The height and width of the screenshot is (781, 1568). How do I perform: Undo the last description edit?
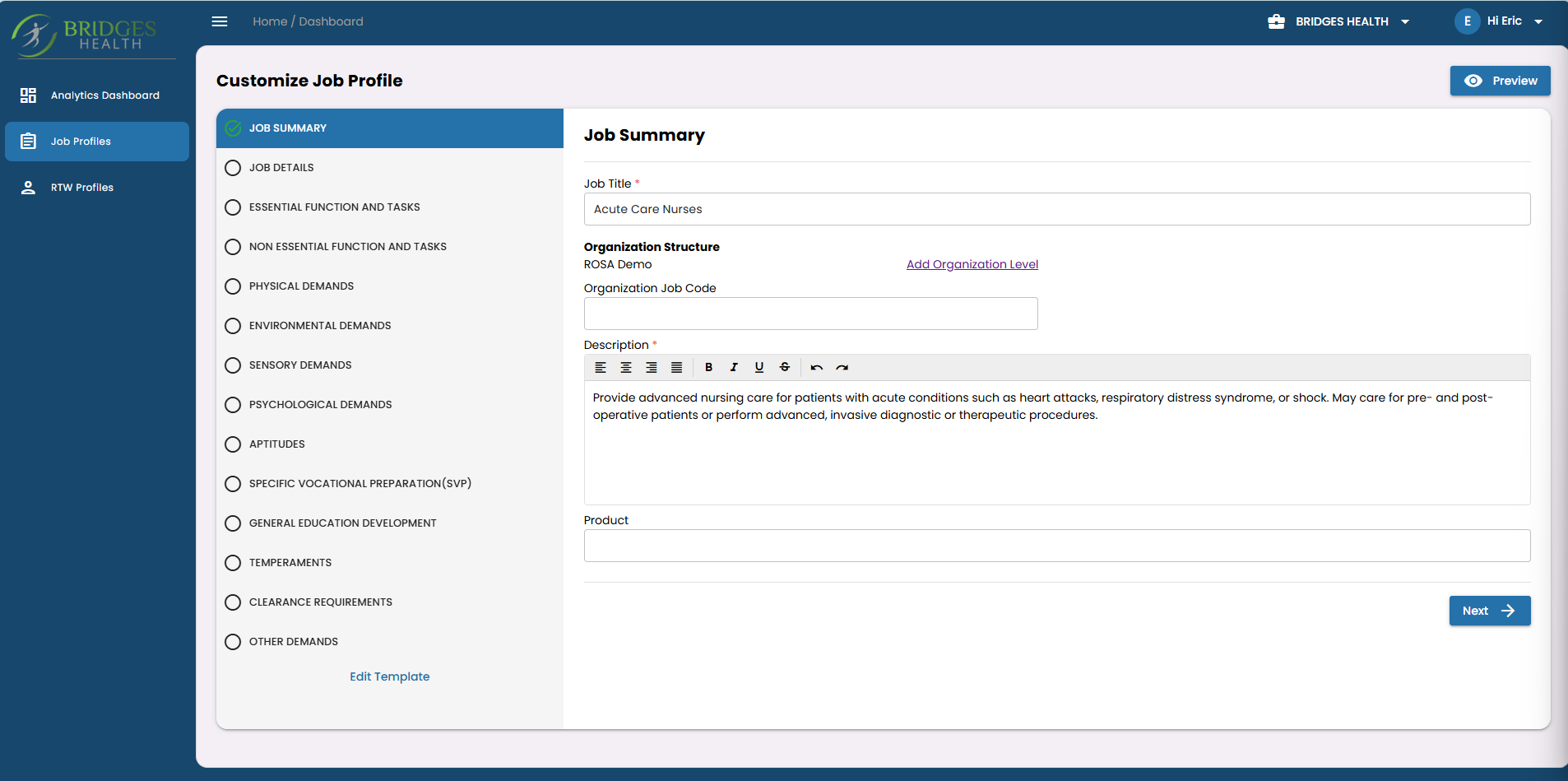tap(817, 368)
